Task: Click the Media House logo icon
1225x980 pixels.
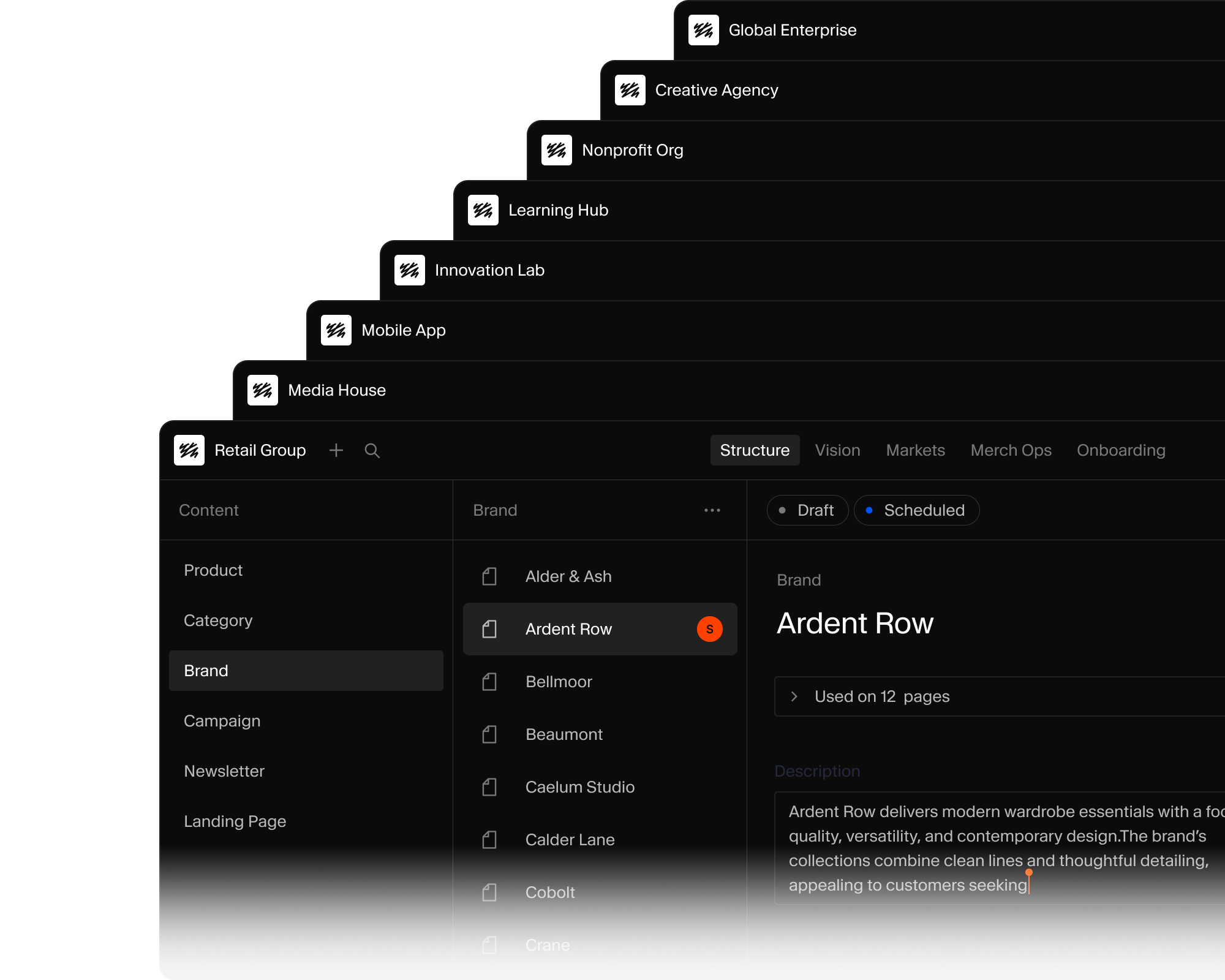Action: 263,390
